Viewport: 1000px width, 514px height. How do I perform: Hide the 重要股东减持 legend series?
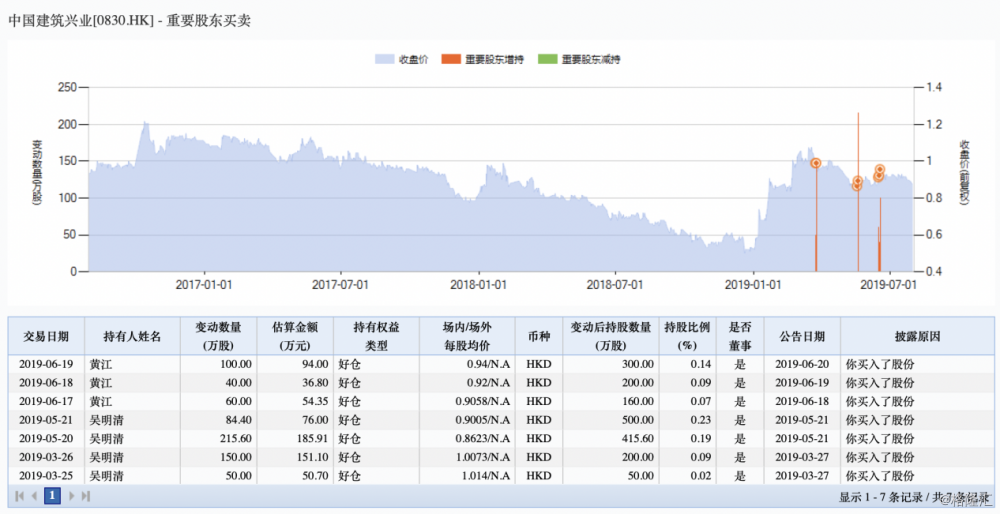579,60
